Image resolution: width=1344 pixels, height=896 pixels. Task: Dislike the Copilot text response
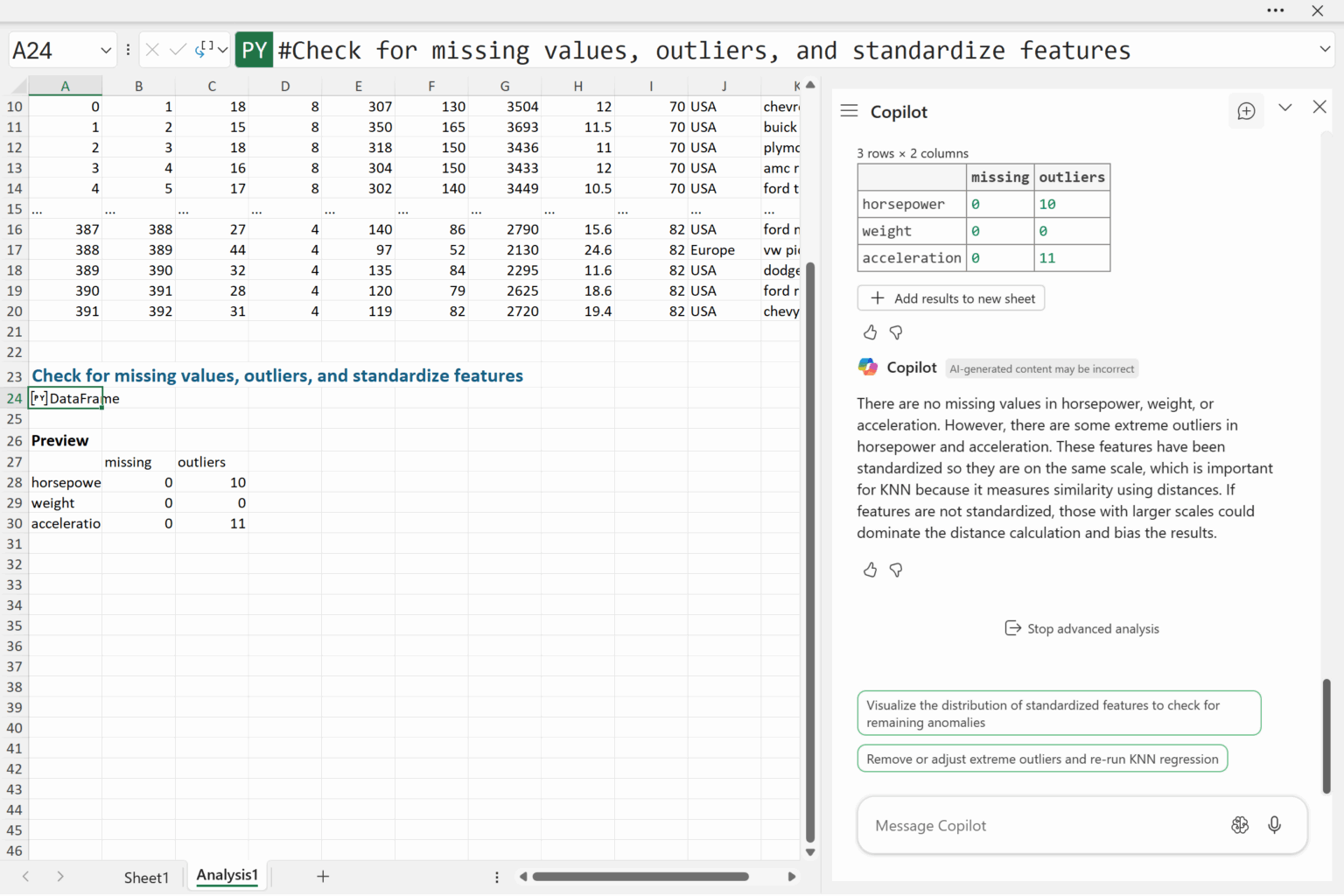(896, 570)
